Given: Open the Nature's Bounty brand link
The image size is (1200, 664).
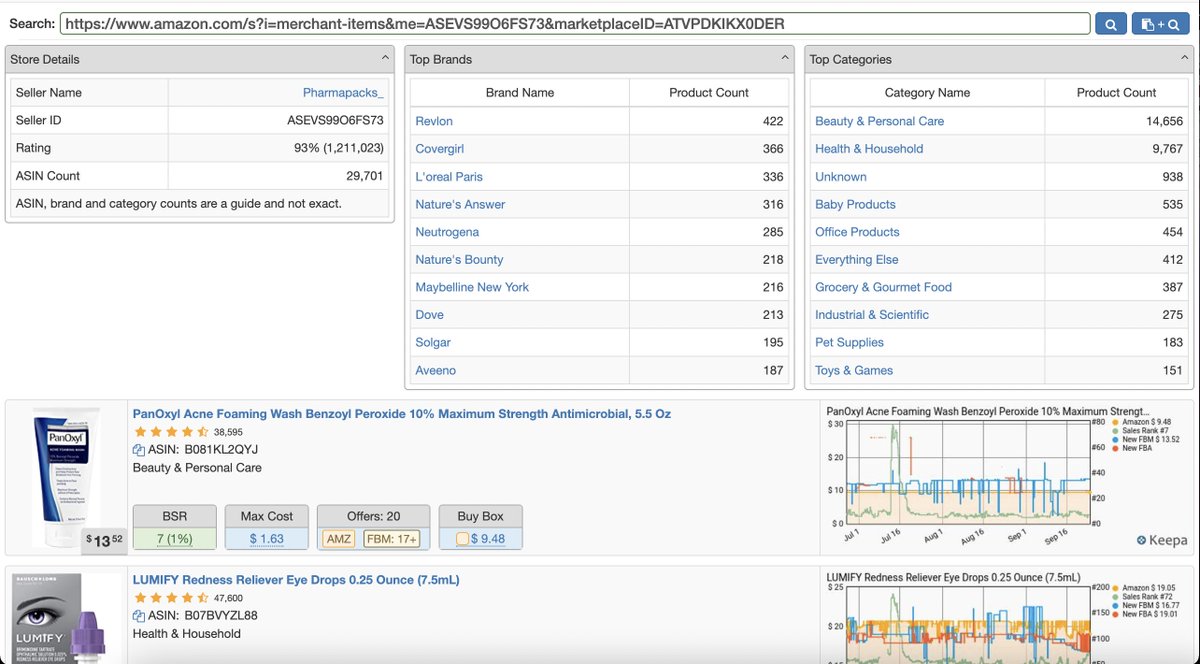Looking at the screenshot, I should (459, 260).
